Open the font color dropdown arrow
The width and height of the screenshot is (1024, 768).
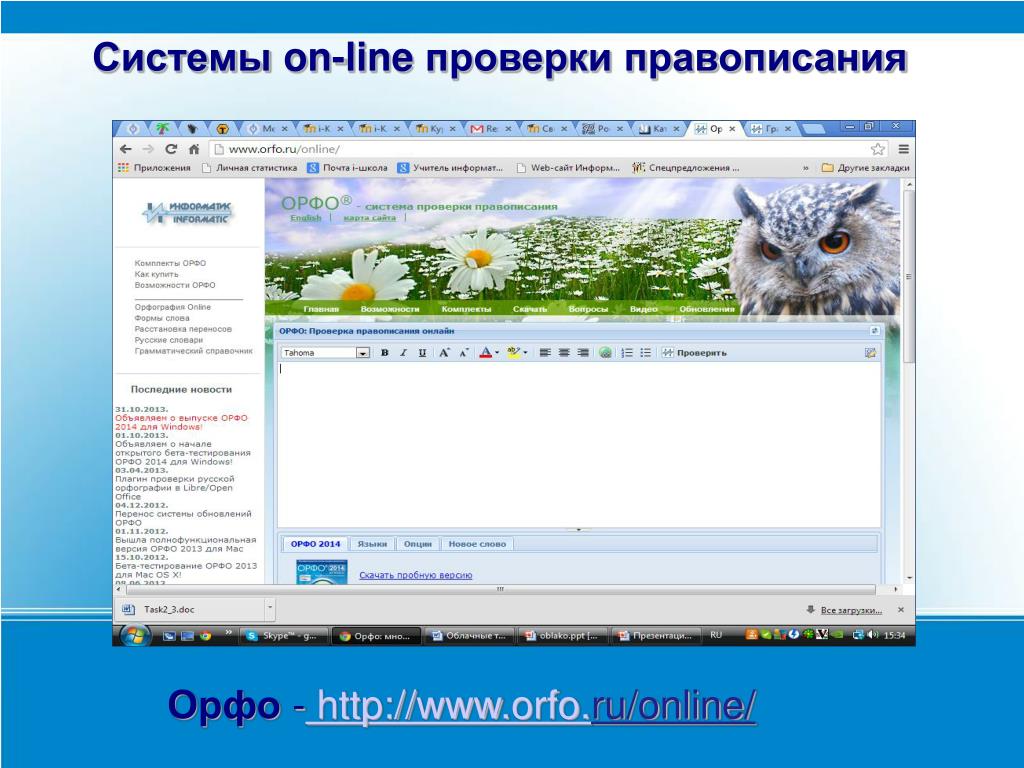point(497,353)
